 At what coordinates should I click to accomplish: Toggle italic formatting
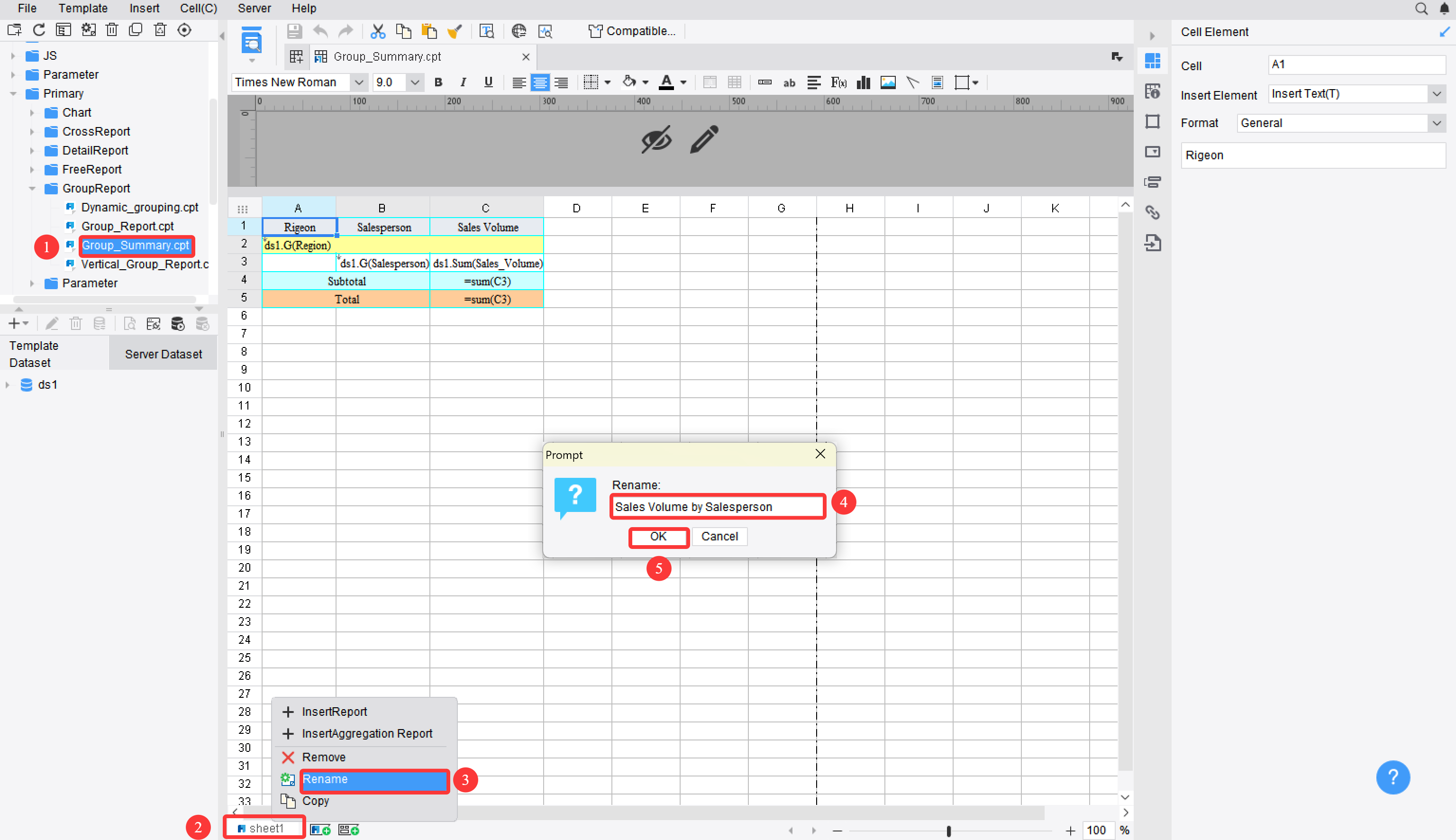tap(463, 82)
